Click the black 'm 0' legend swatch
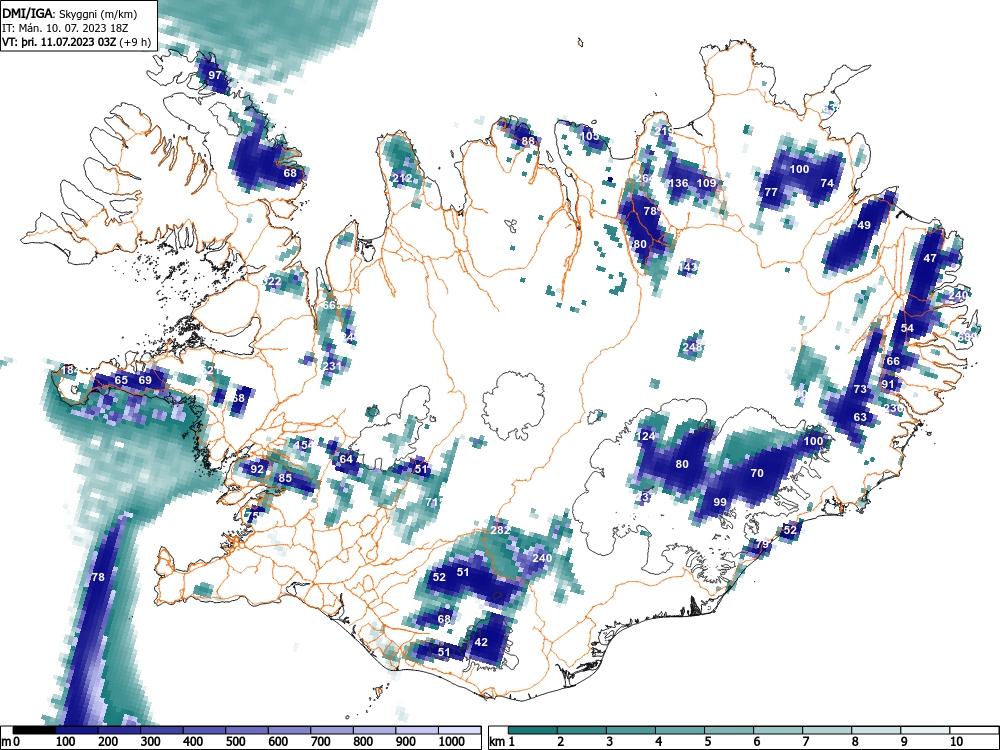Image resolution: width=1000 pixels, height=750 pixels. (34, 730)
